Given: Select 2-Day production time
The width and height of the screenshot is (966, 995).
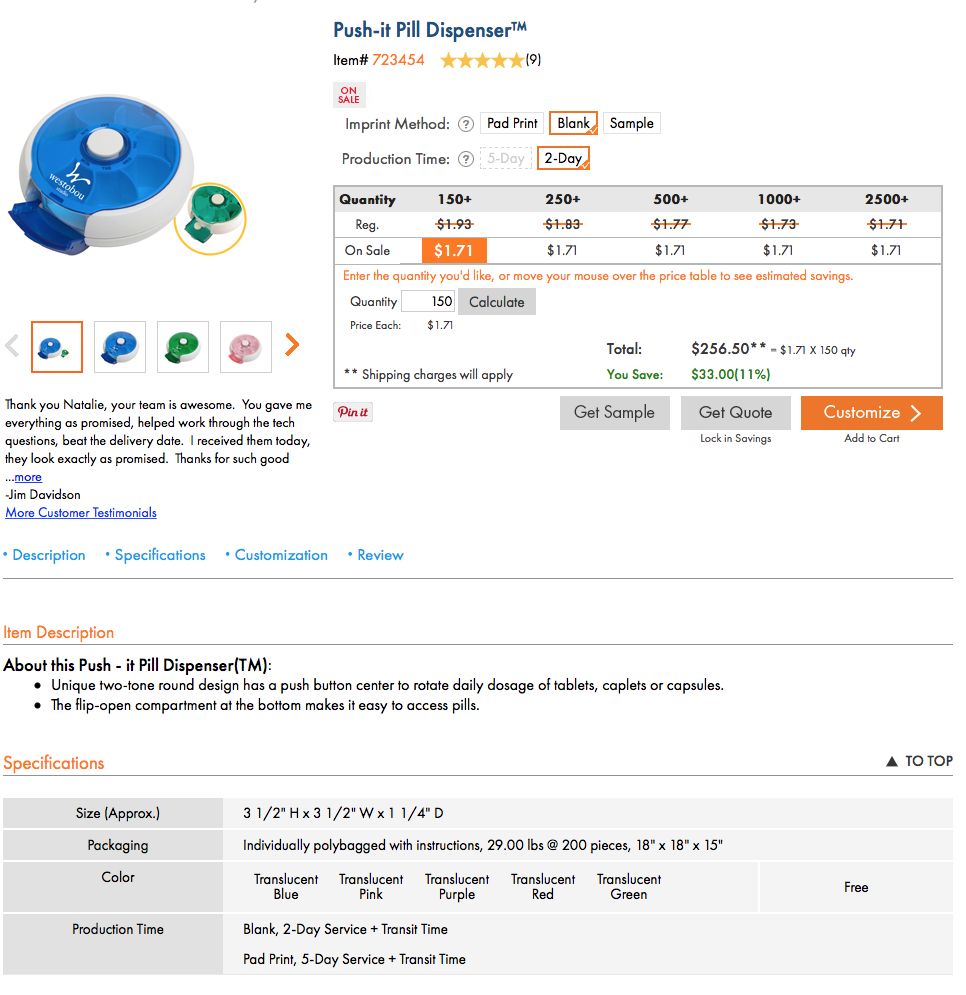Looking at the screenshot, I should click(x=564, y=158).
